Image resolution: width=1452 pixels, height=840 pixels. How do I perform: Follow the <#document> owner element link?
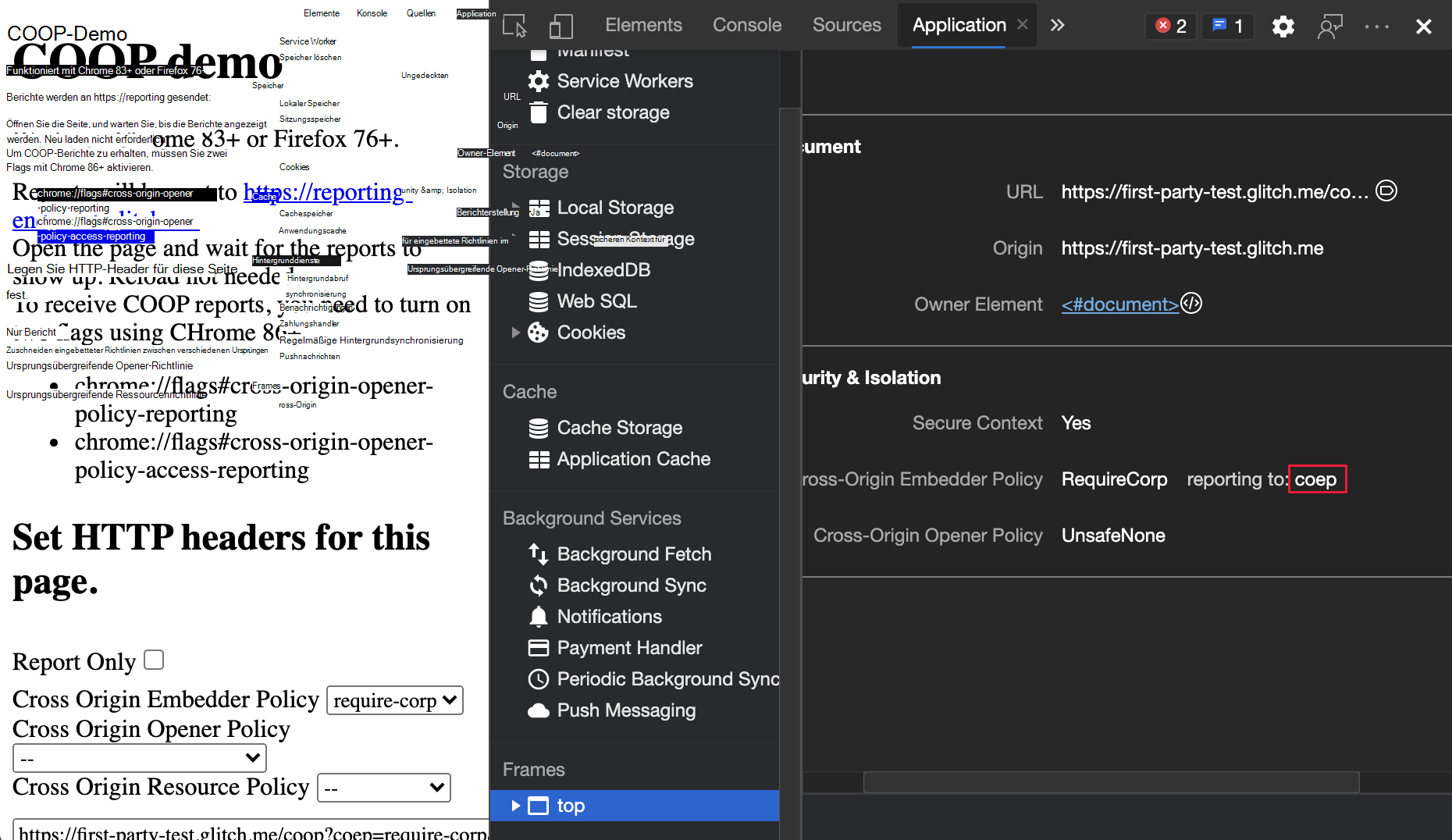(1119, 304)
